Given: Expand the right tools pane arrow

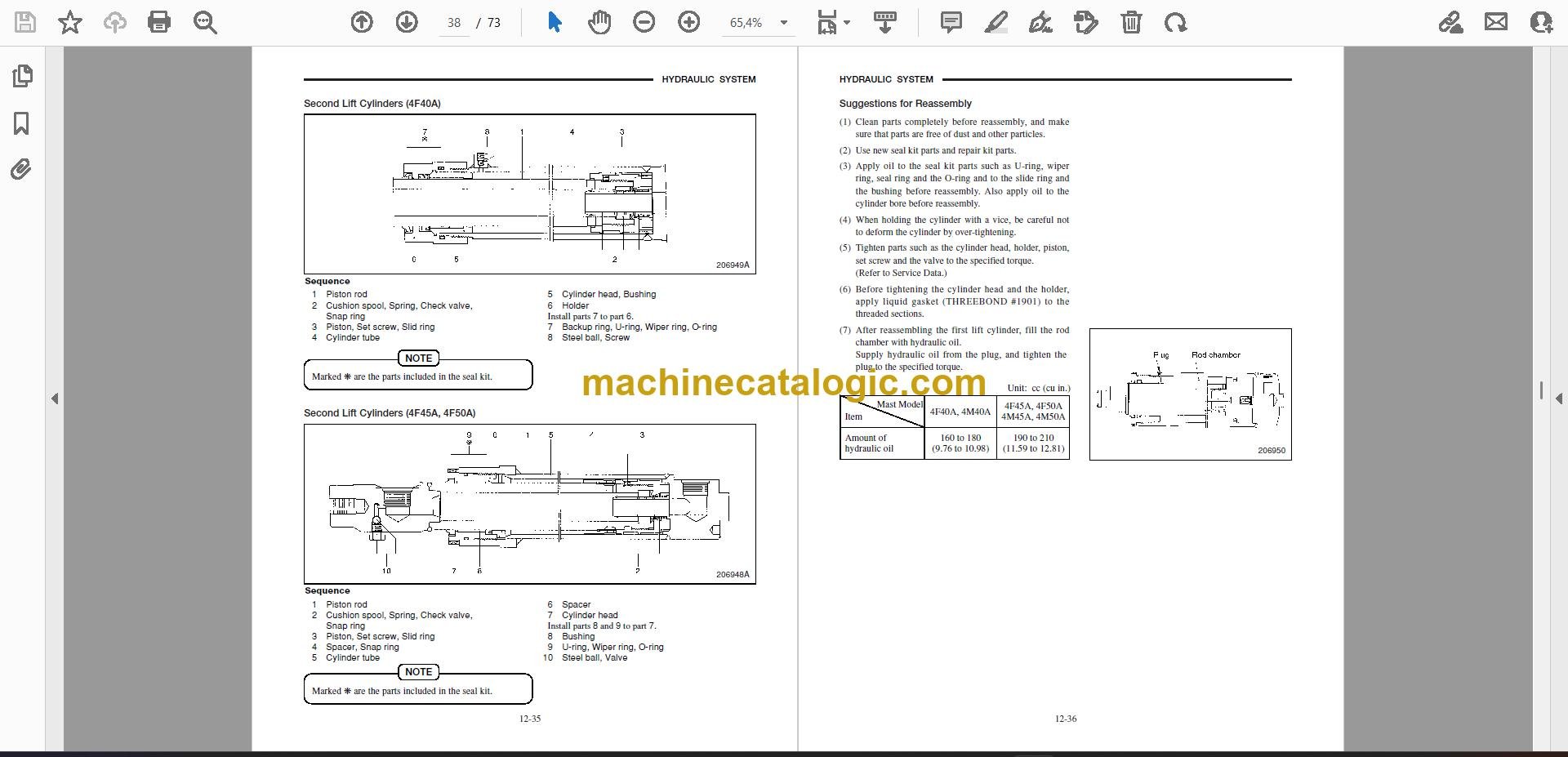Looking at the screenshot, I should (1558, 399).
